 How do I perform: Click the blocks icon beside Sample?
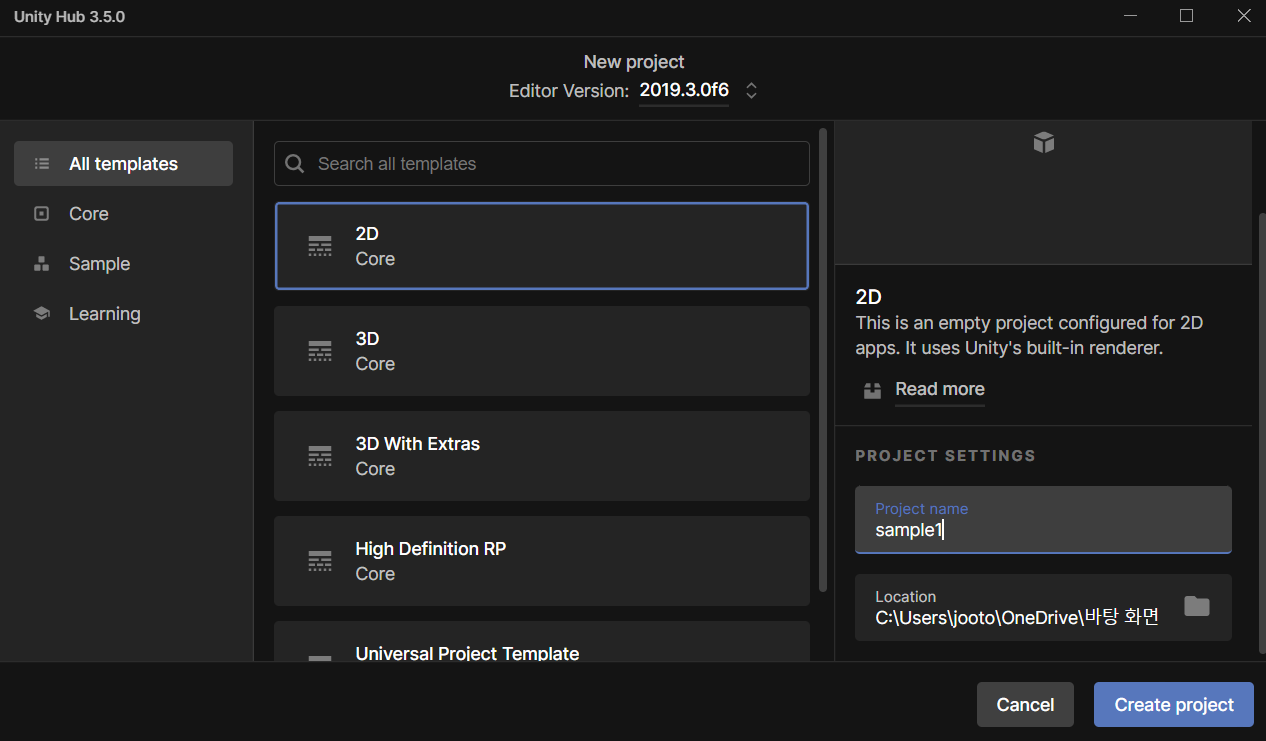point(41,264)
